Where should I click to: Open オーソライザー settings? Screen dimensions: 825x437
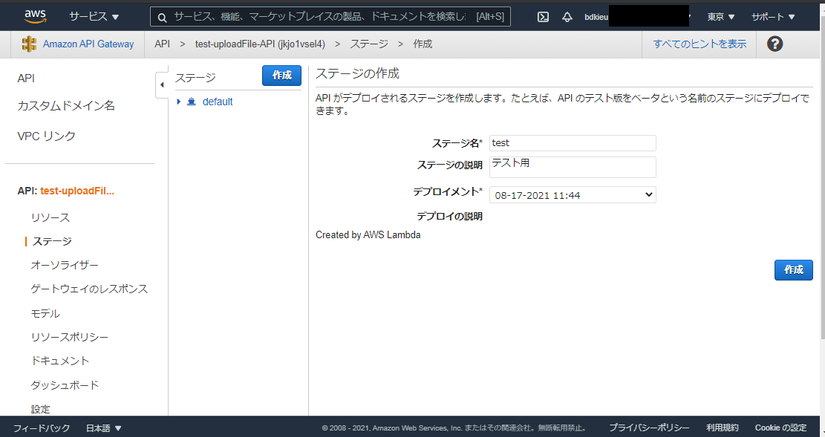click(x=64, y=265)
